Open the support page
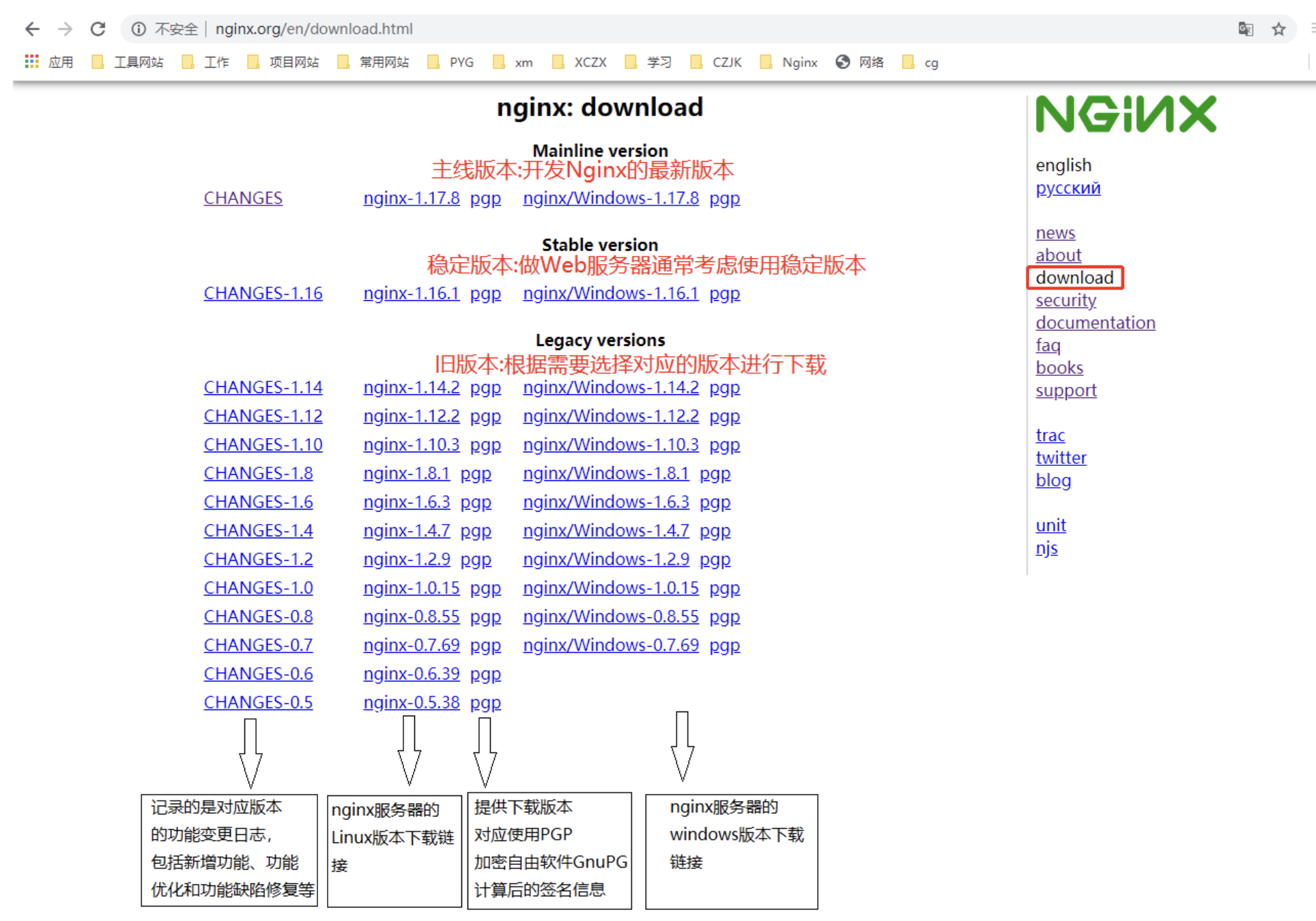 [x=1066, y=391]
